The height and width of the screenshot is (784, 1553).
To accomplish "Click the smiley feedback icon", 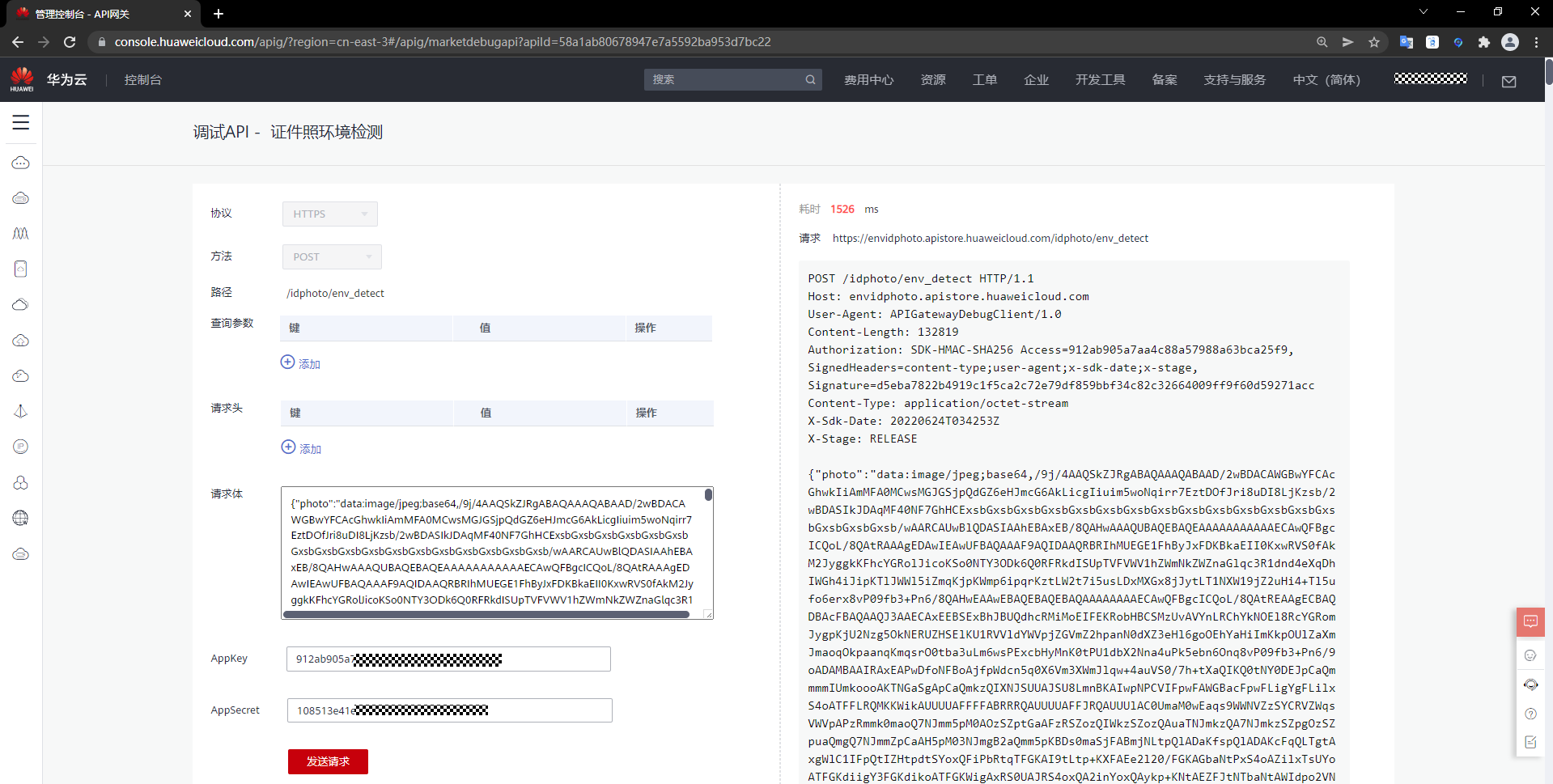I will [1530, 655].
